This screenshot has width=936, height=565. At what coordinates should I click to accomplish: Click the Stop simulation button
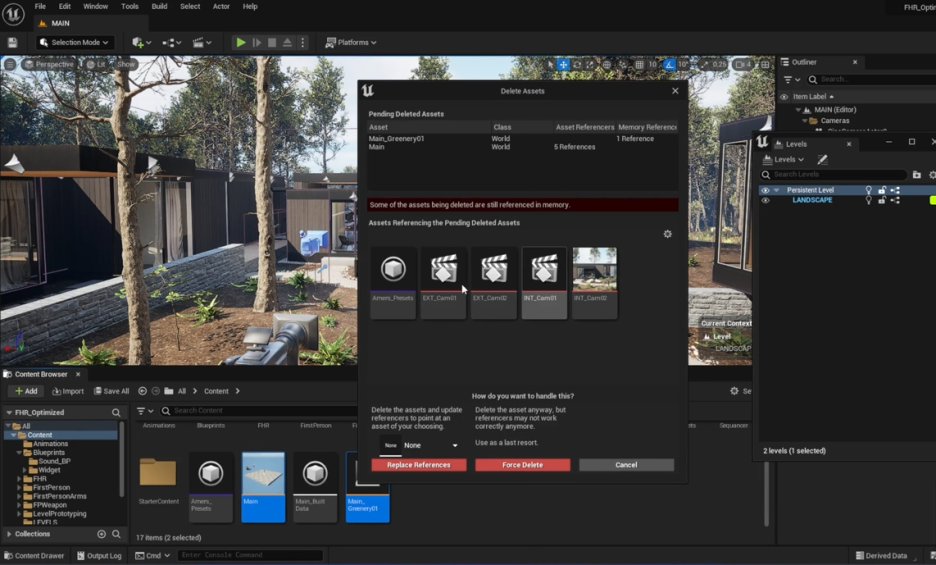[x=272, y=42]
